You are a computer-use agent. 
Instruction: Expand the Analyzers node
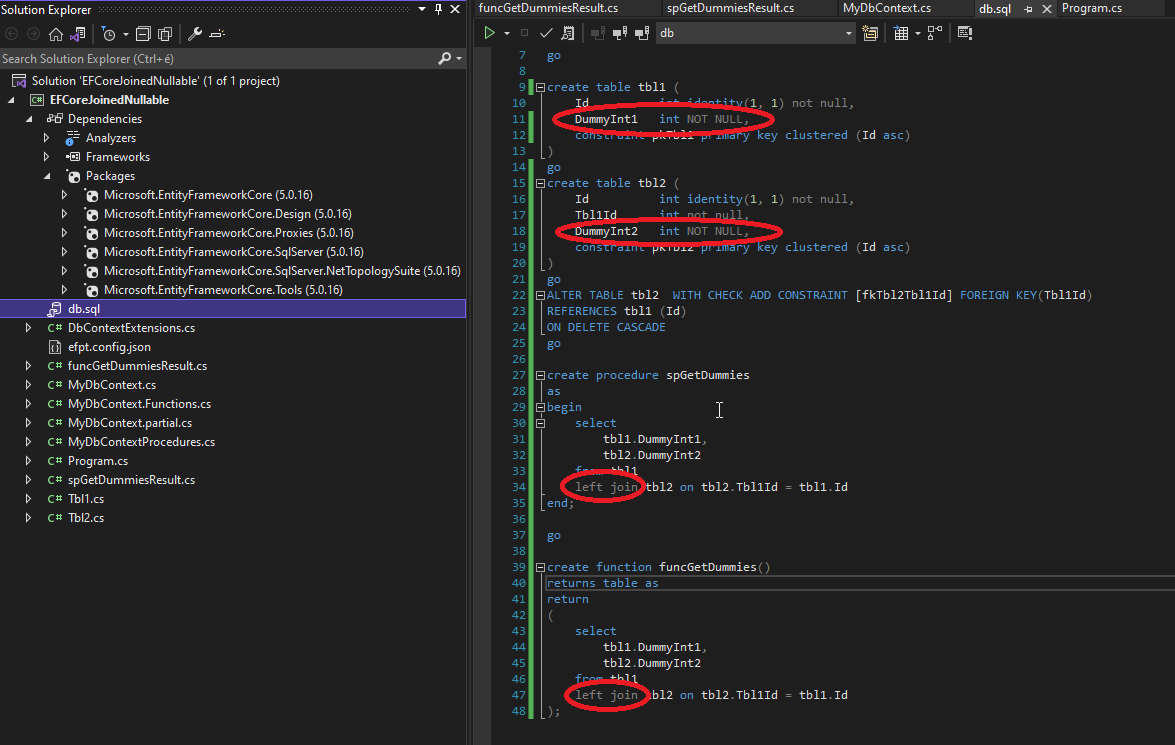(46, 138)
